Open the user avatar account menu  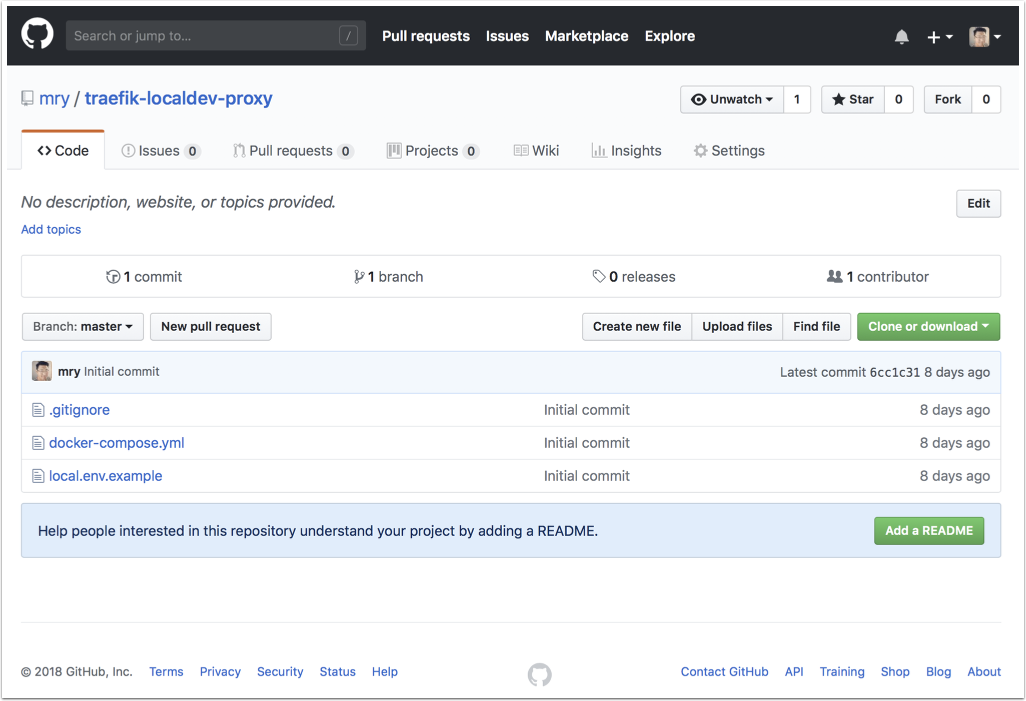point(985,37)
